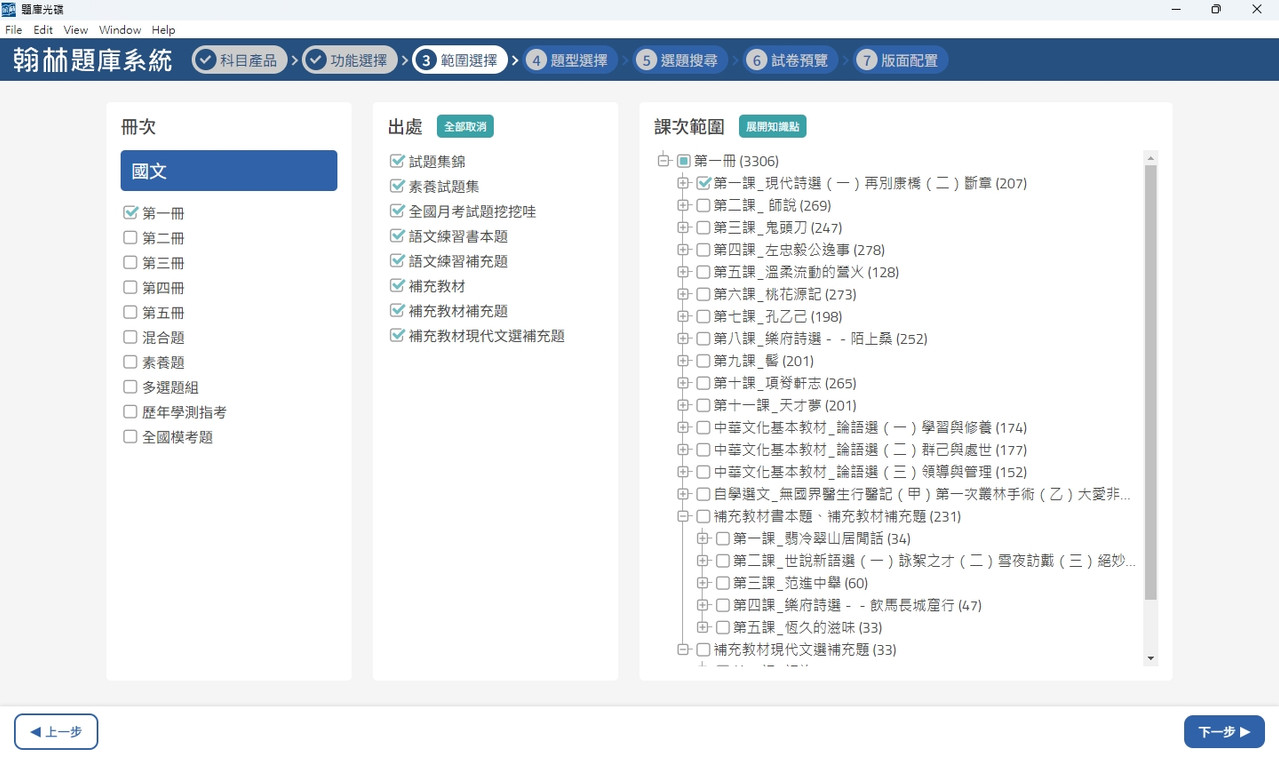Expand 第六課_桃花源記 tree node

click(683, 294)
